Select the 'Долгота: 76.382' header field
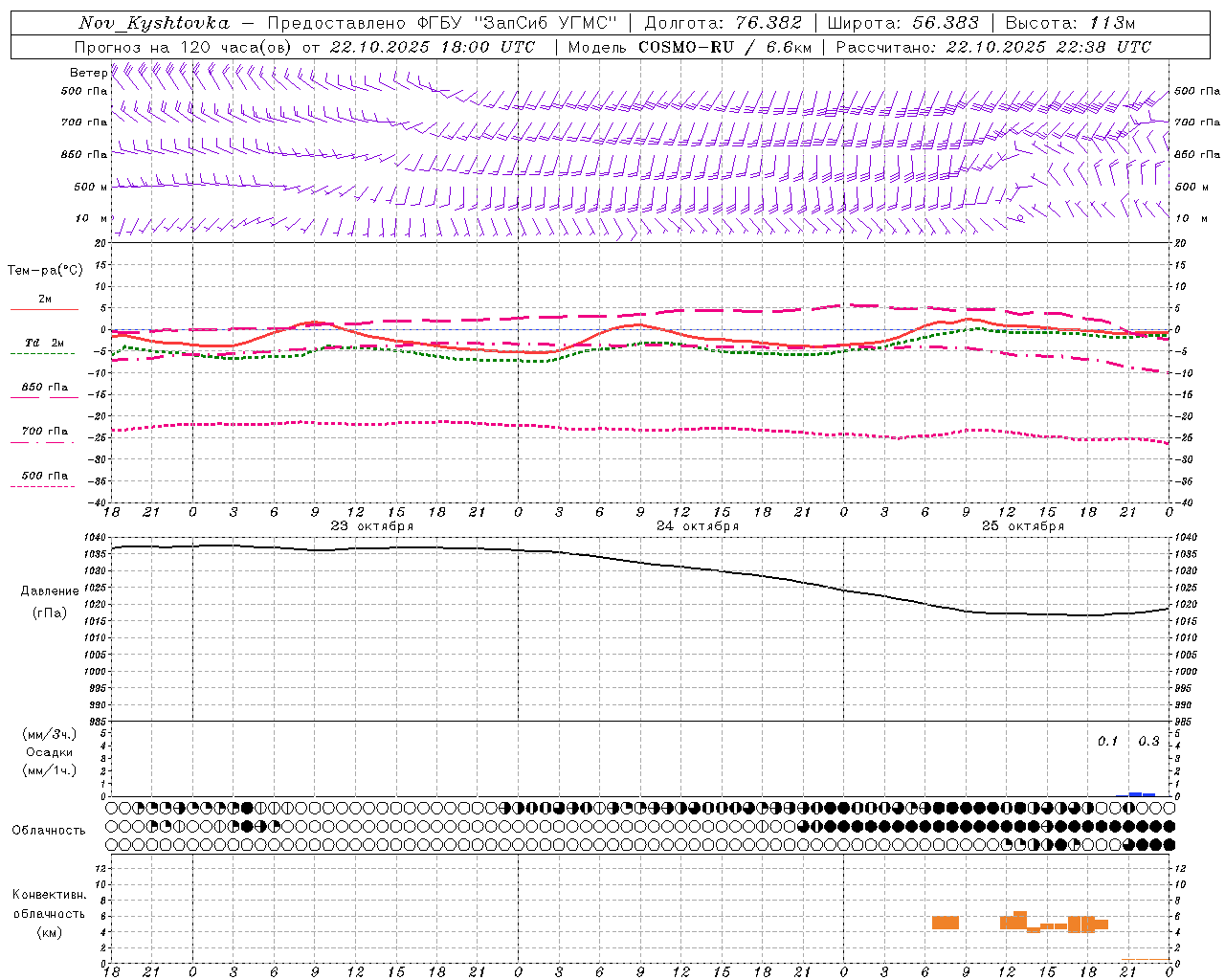 (x=724, y=23)
